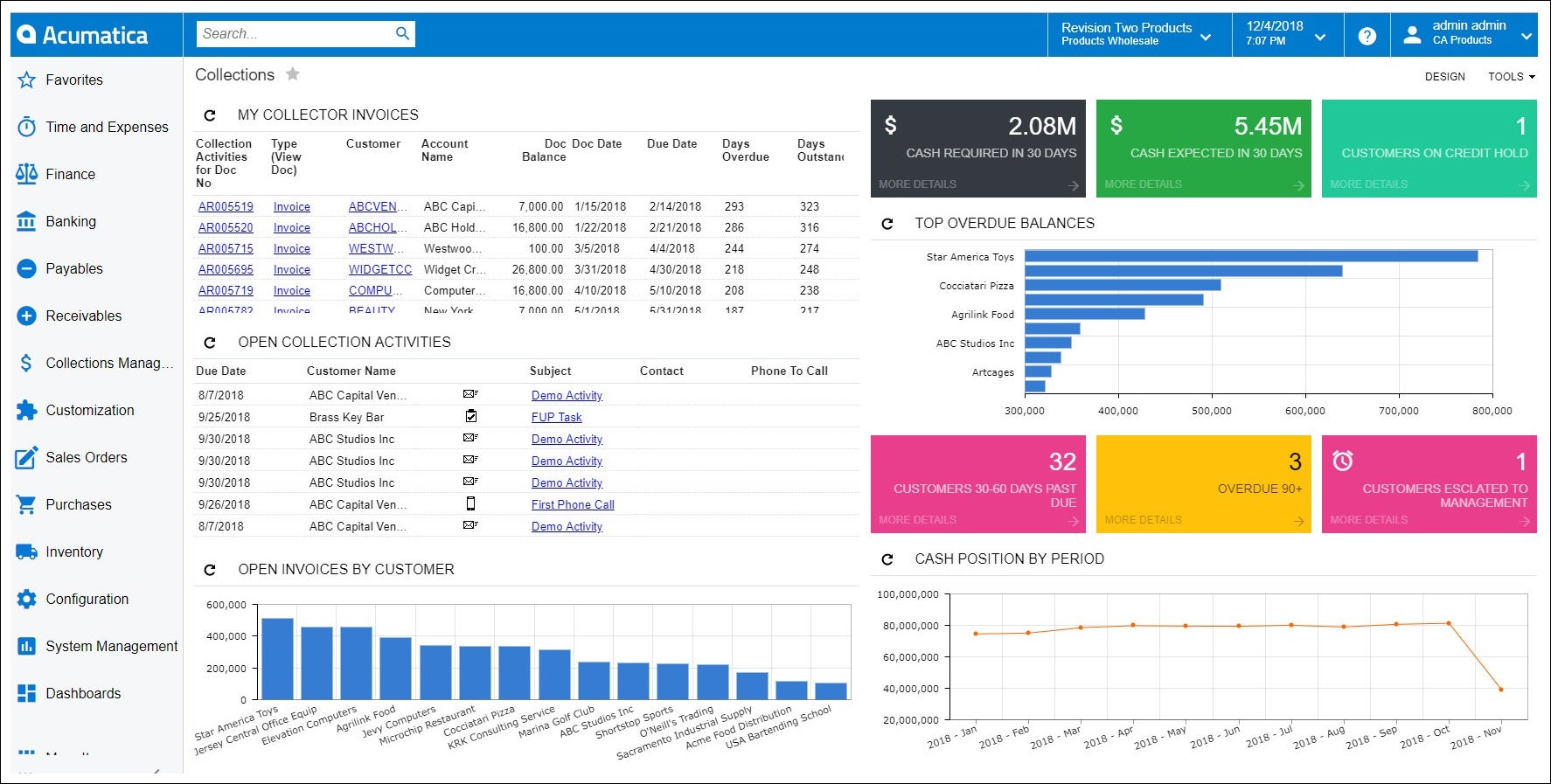Open Favorites star icon in sidebar
Image resolution: width=1551 pixels, height=784 pixels.
[27, 80]
